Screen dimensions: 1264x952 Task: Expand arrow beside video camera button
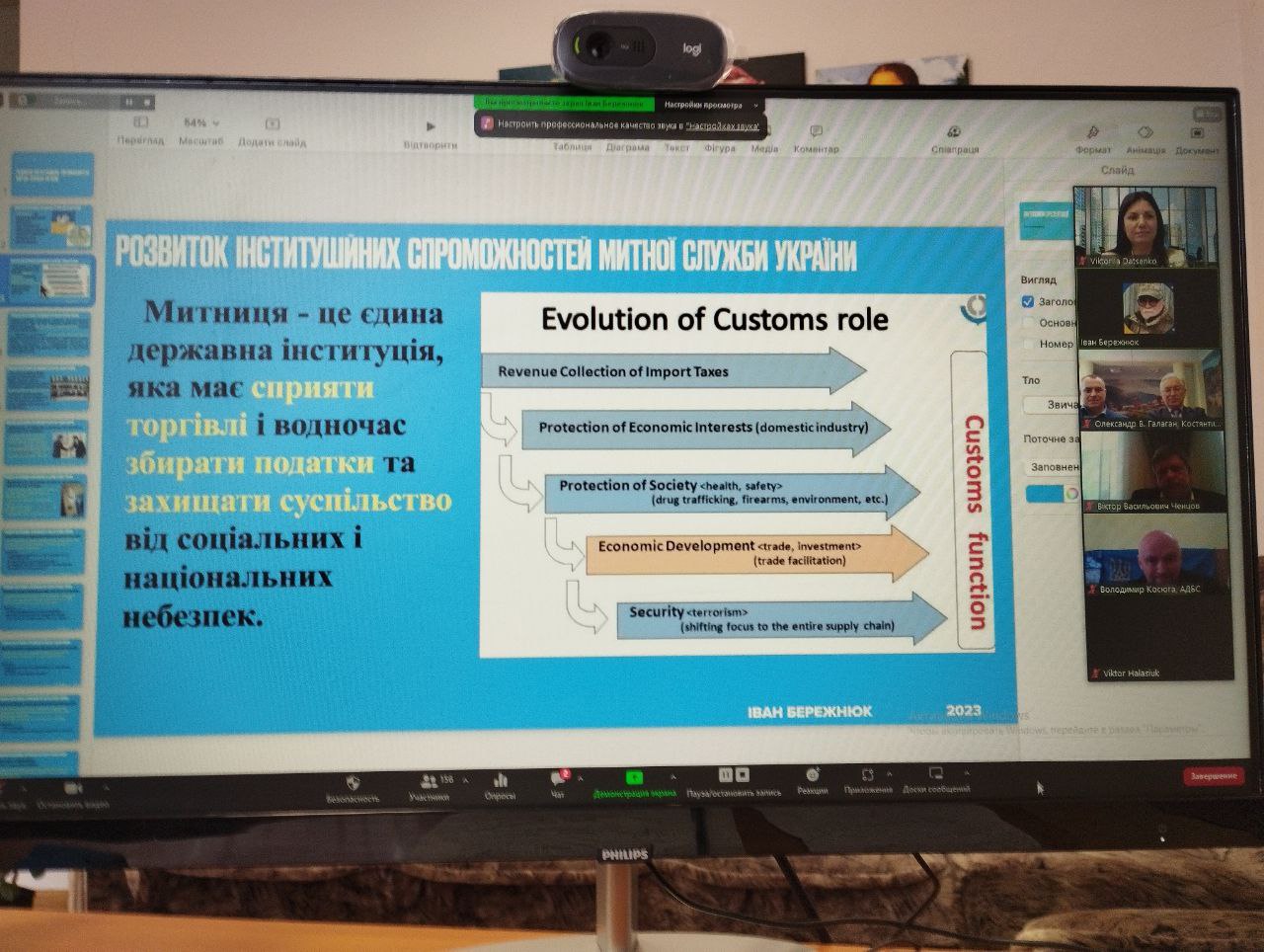106,787
